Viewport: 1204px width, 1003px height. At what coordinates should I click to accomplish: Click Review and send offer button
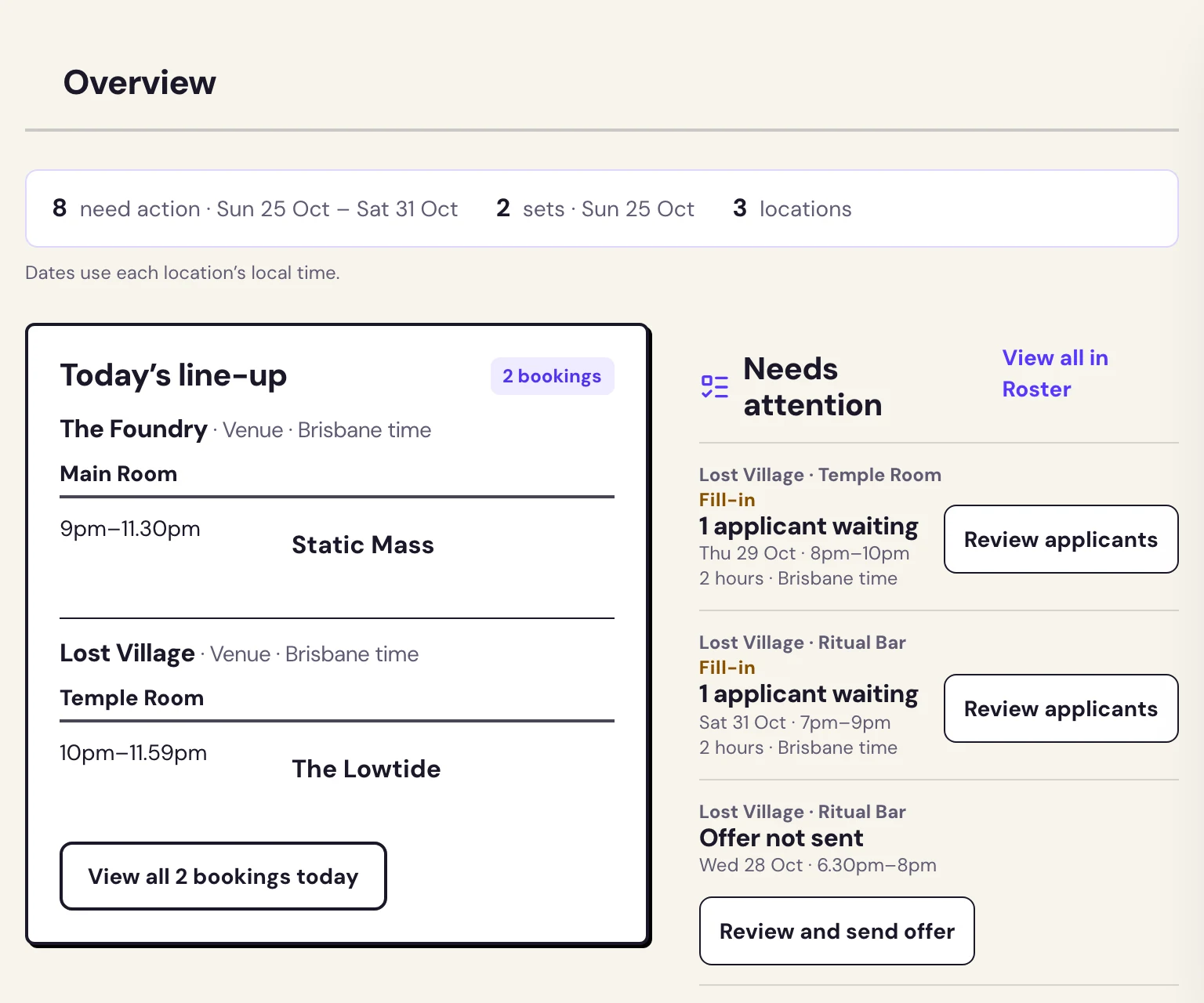click(836, 931)
